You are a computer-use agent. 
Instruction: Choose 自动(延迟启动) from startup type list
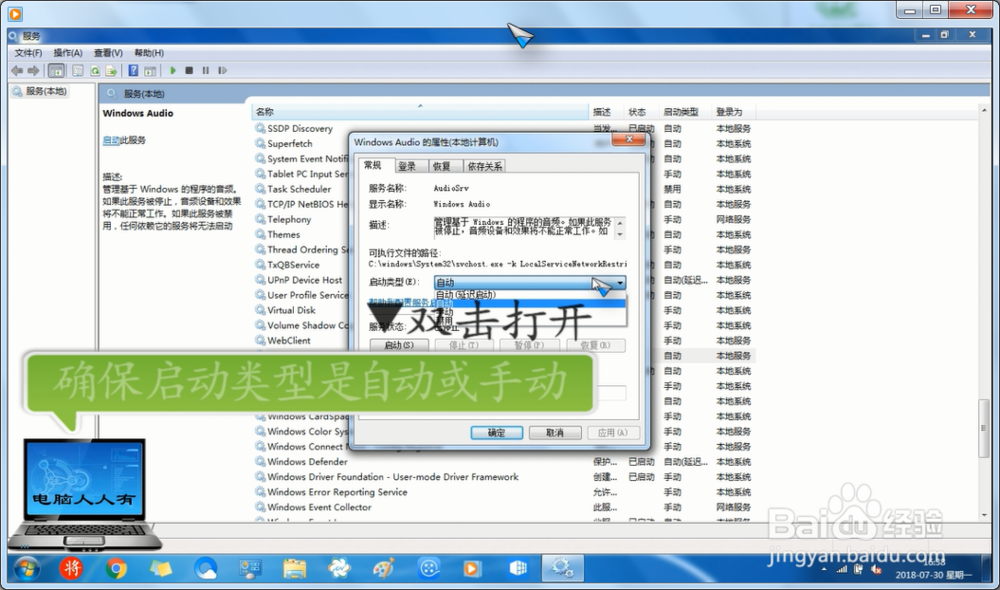point(529,295)
